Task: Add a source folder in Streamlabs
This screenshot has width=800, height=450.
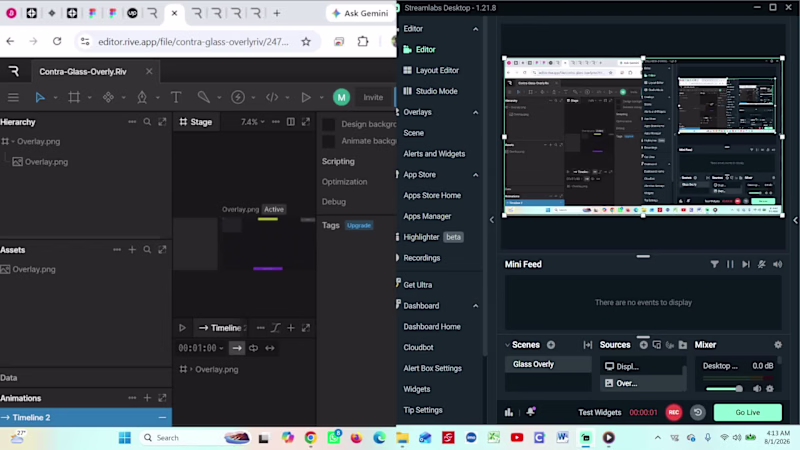Action: [683, 345]
